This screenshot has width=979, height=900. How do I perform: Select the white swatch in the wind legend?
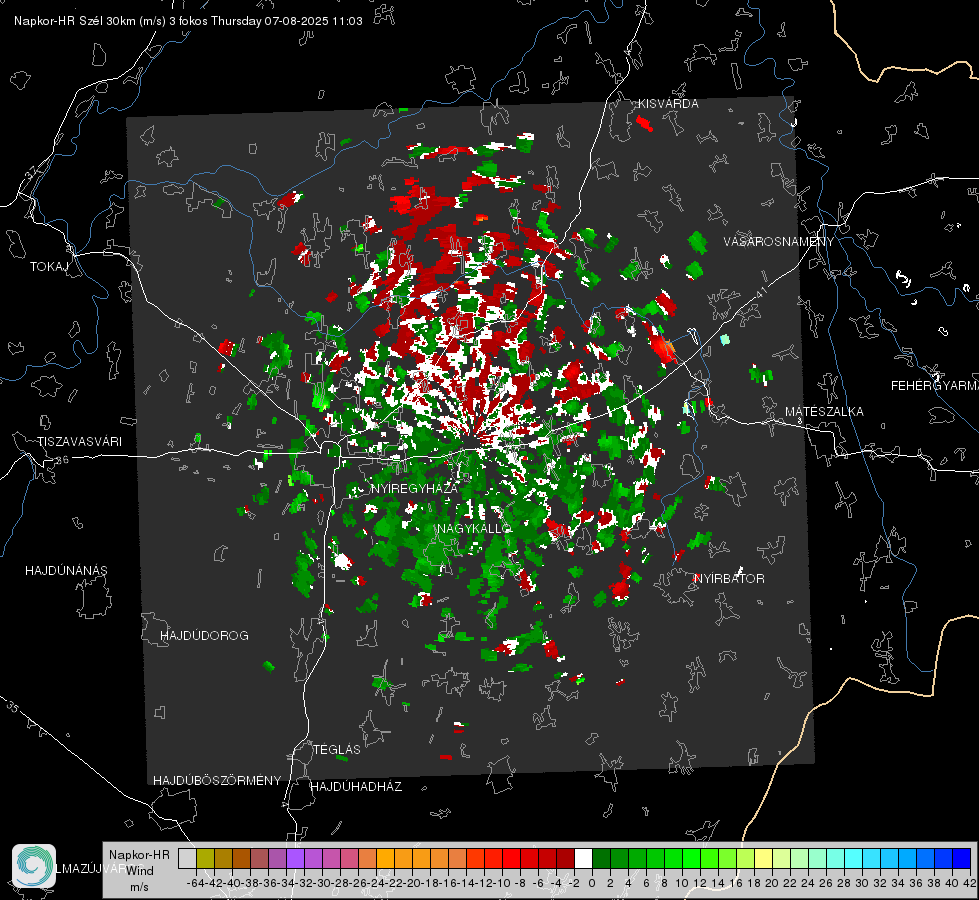[x=583, y=858]
